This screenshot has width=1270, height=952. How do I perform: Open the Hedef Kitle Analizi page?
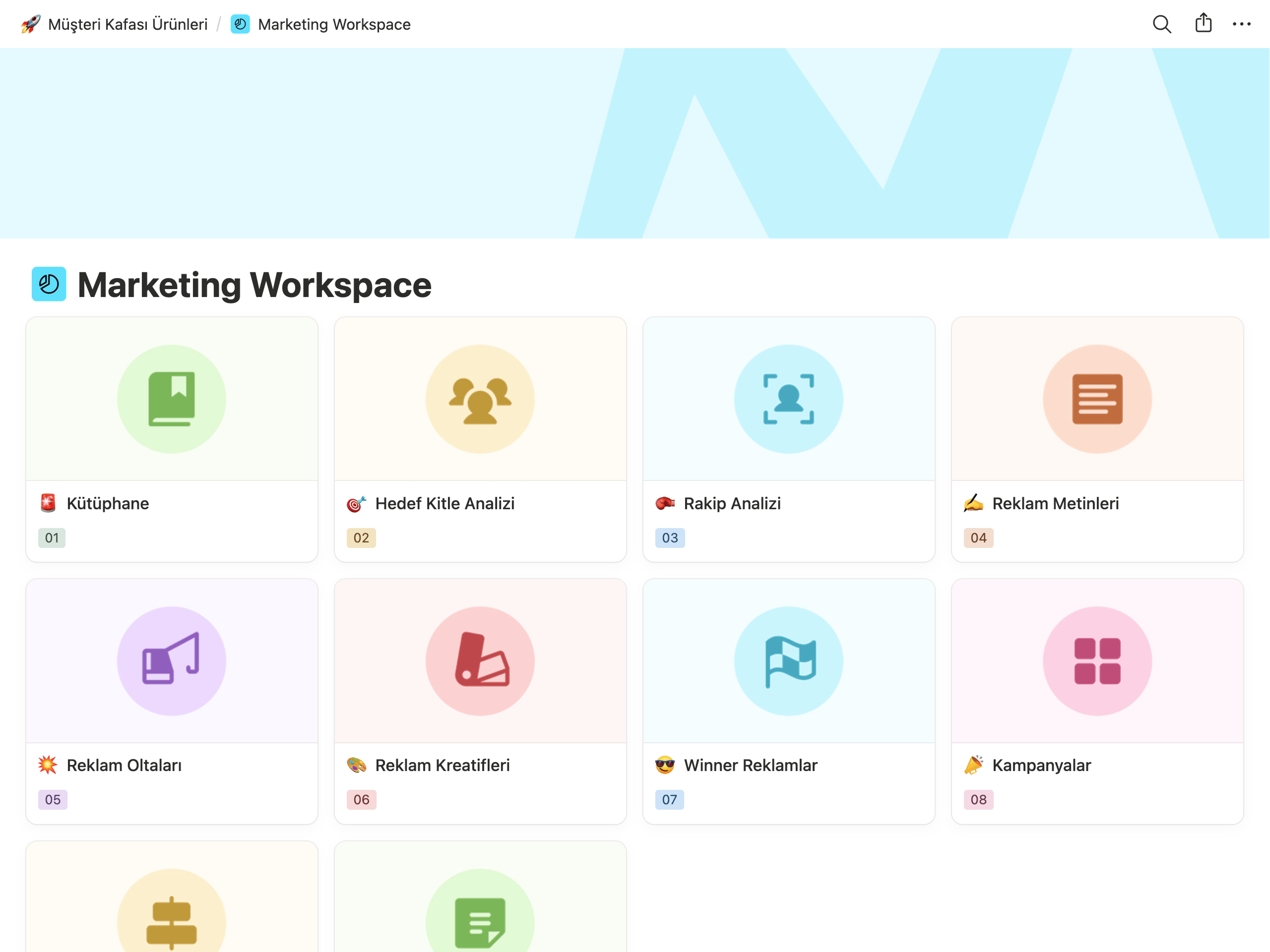point(445,503)
